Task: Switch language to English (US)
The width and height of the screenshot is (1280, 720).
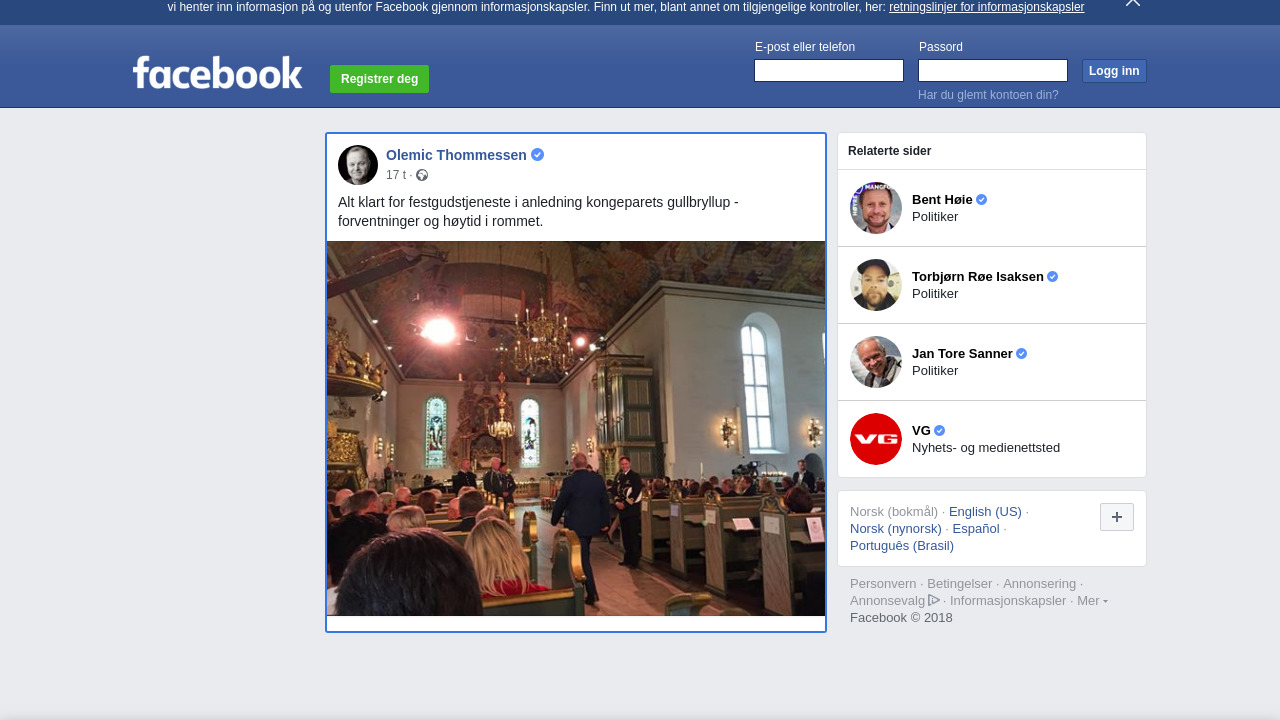Action: coord(985,512)
